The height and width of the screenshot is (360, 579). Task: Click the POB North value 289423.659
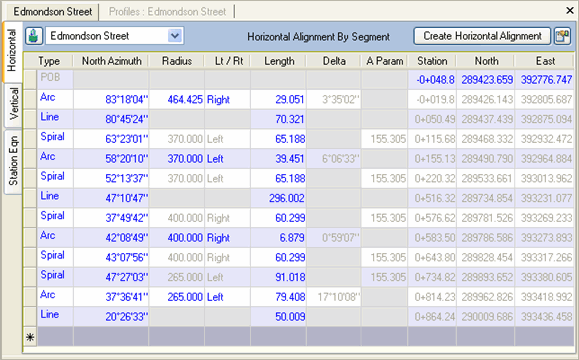[486, 79]
